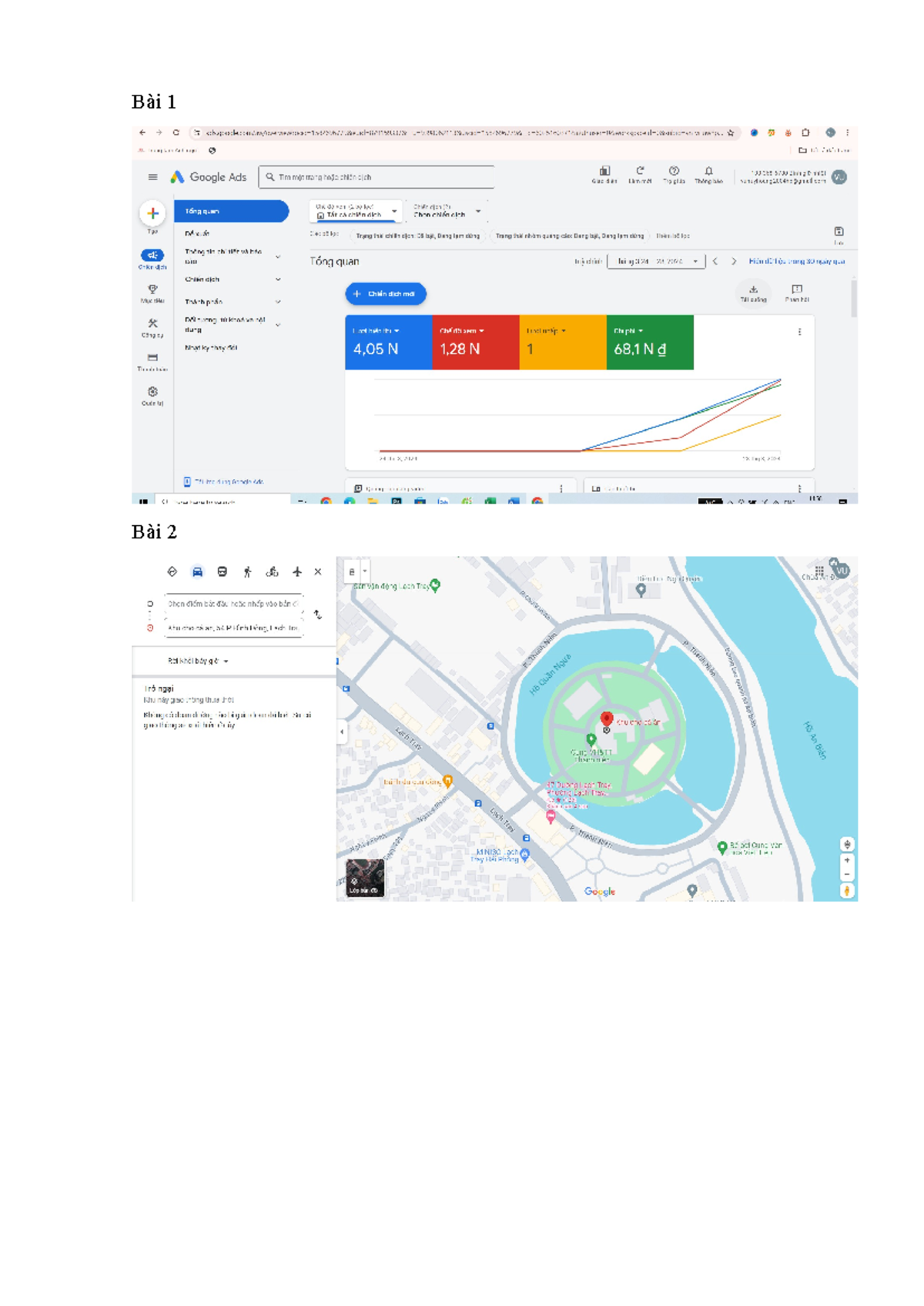Choose public transit travel mode in Maps
This screenshot has height=1306, width=924.
[x=222, y=572]
